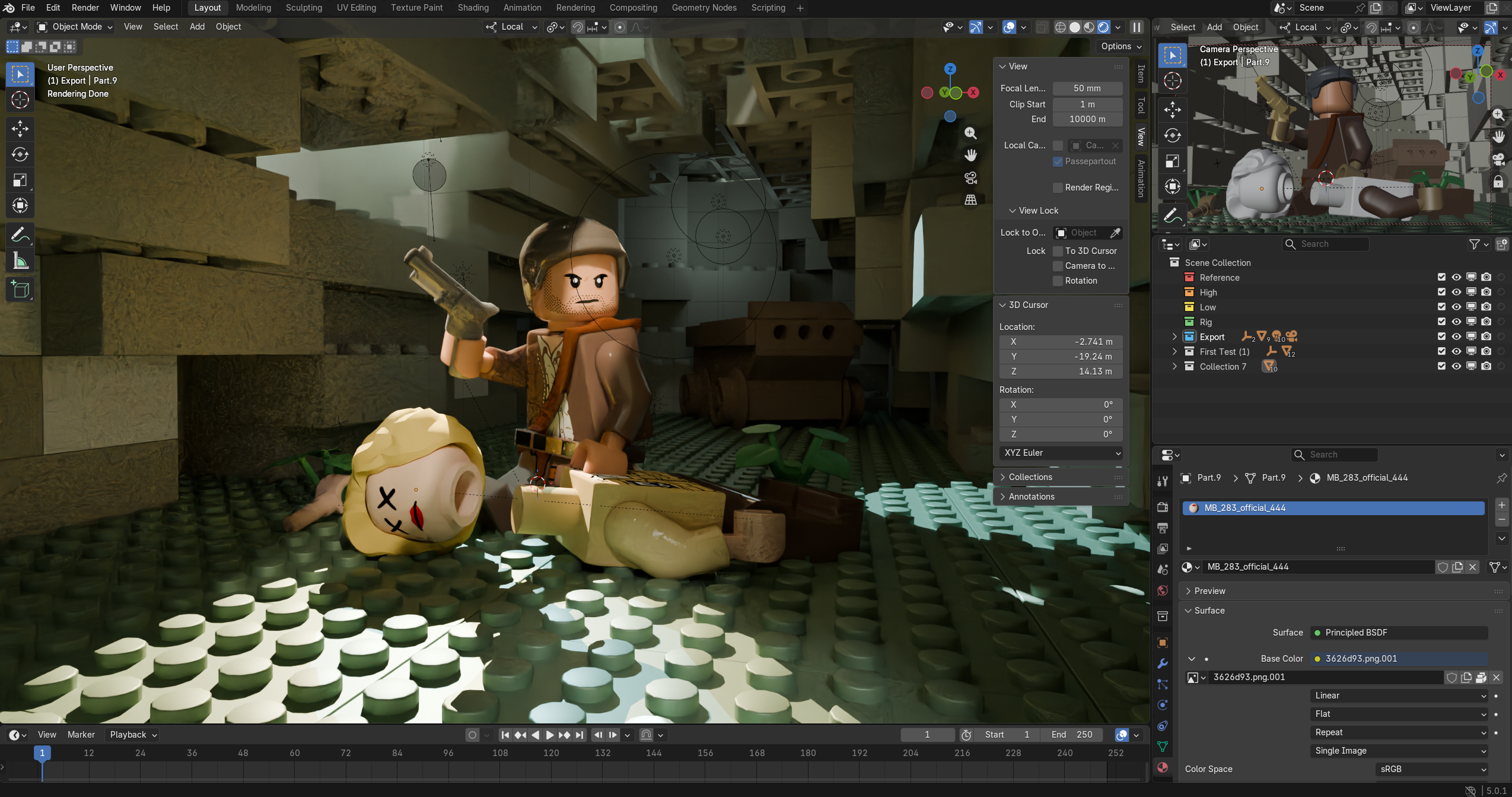Click the Options button in viewport
Viewport: 1512px width, 797px height.
click(1121, 46)
